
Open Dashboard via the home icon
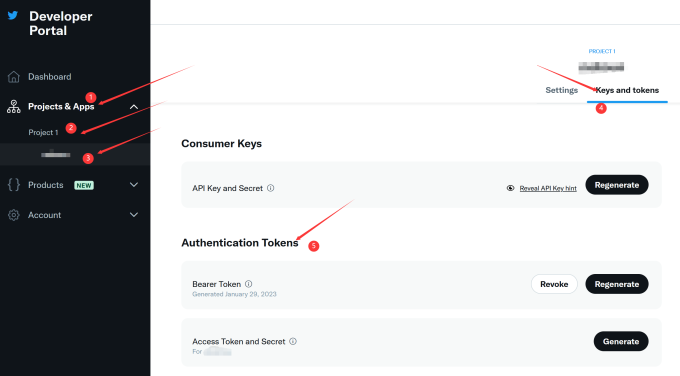coord(13,77)
